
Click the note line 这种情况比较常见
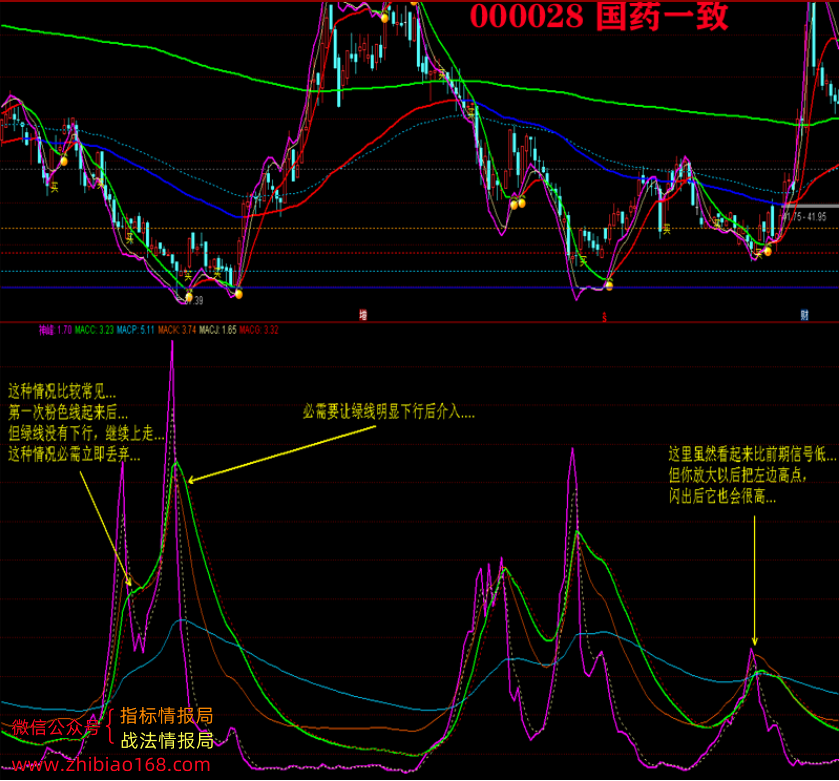(62, 392)
